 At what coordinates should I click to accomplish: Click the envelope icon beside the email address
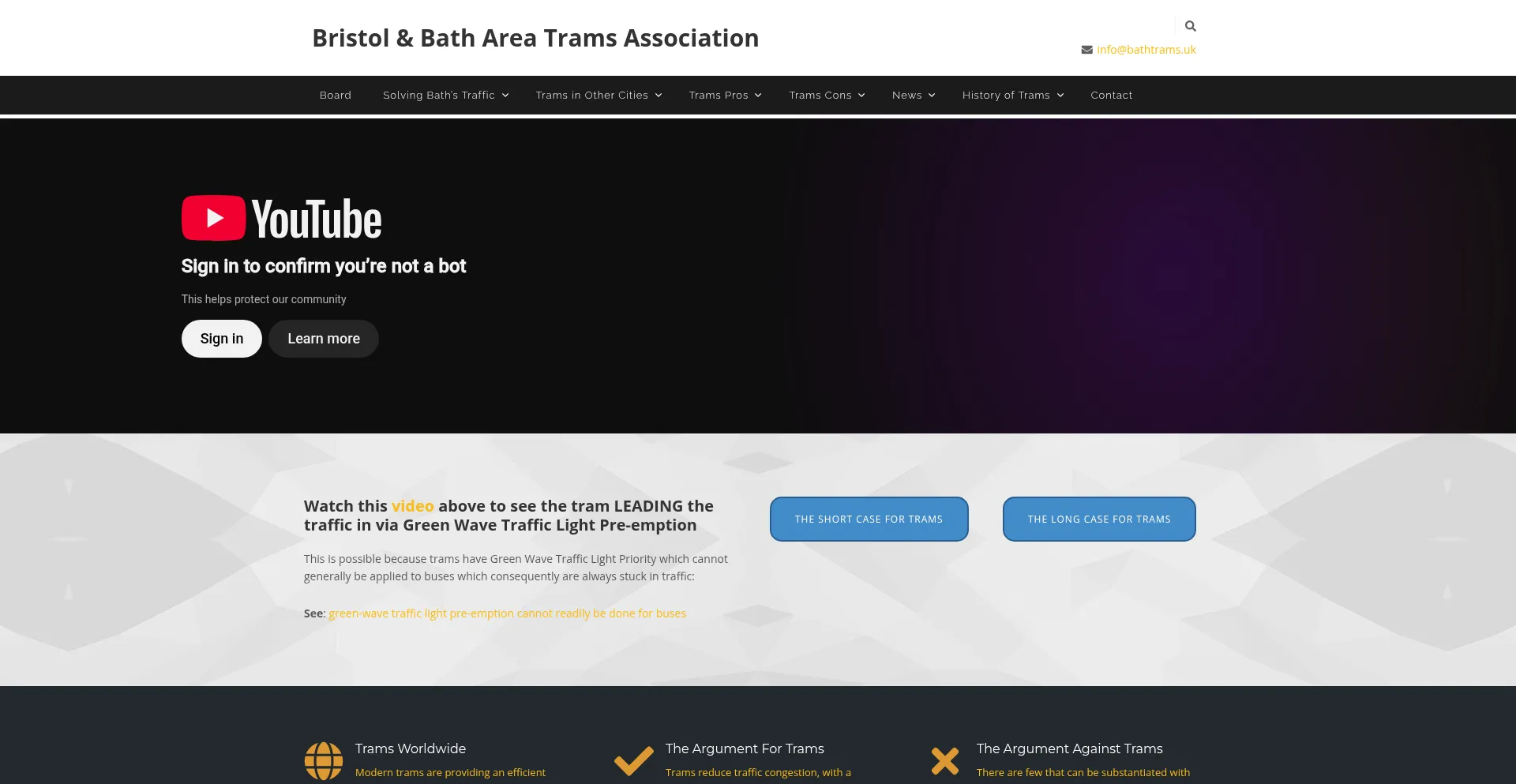point(1087,50)
